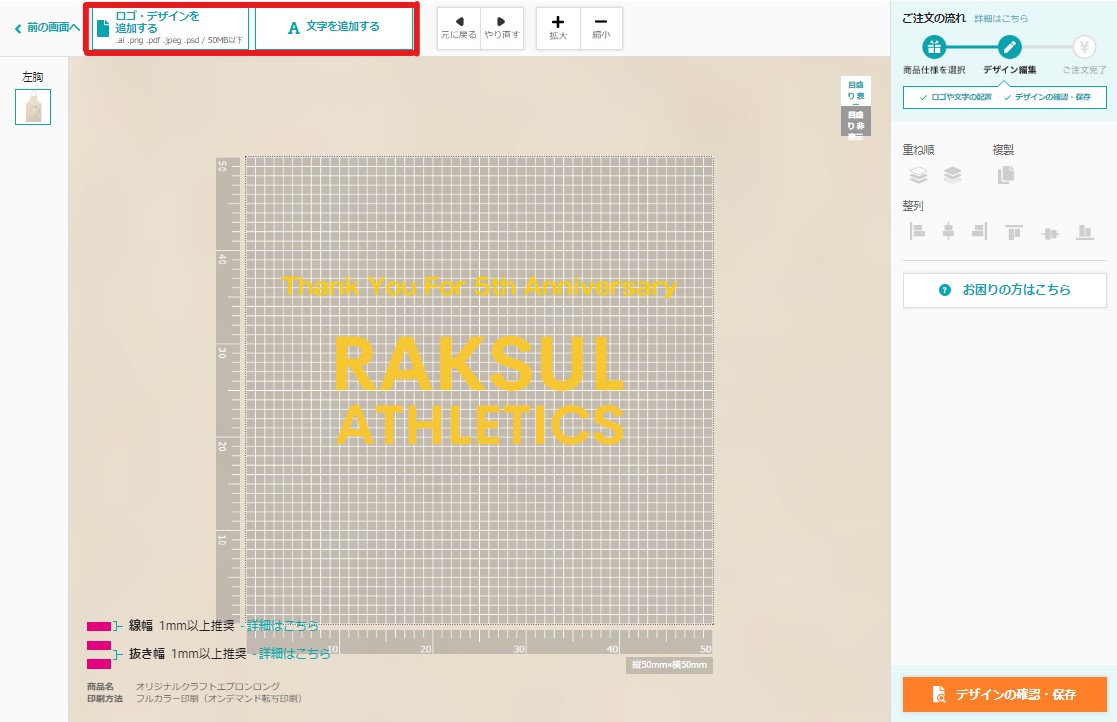
Task: Select the ロゴや文字の配置 sub-step
Action: (x=955, y=97)
